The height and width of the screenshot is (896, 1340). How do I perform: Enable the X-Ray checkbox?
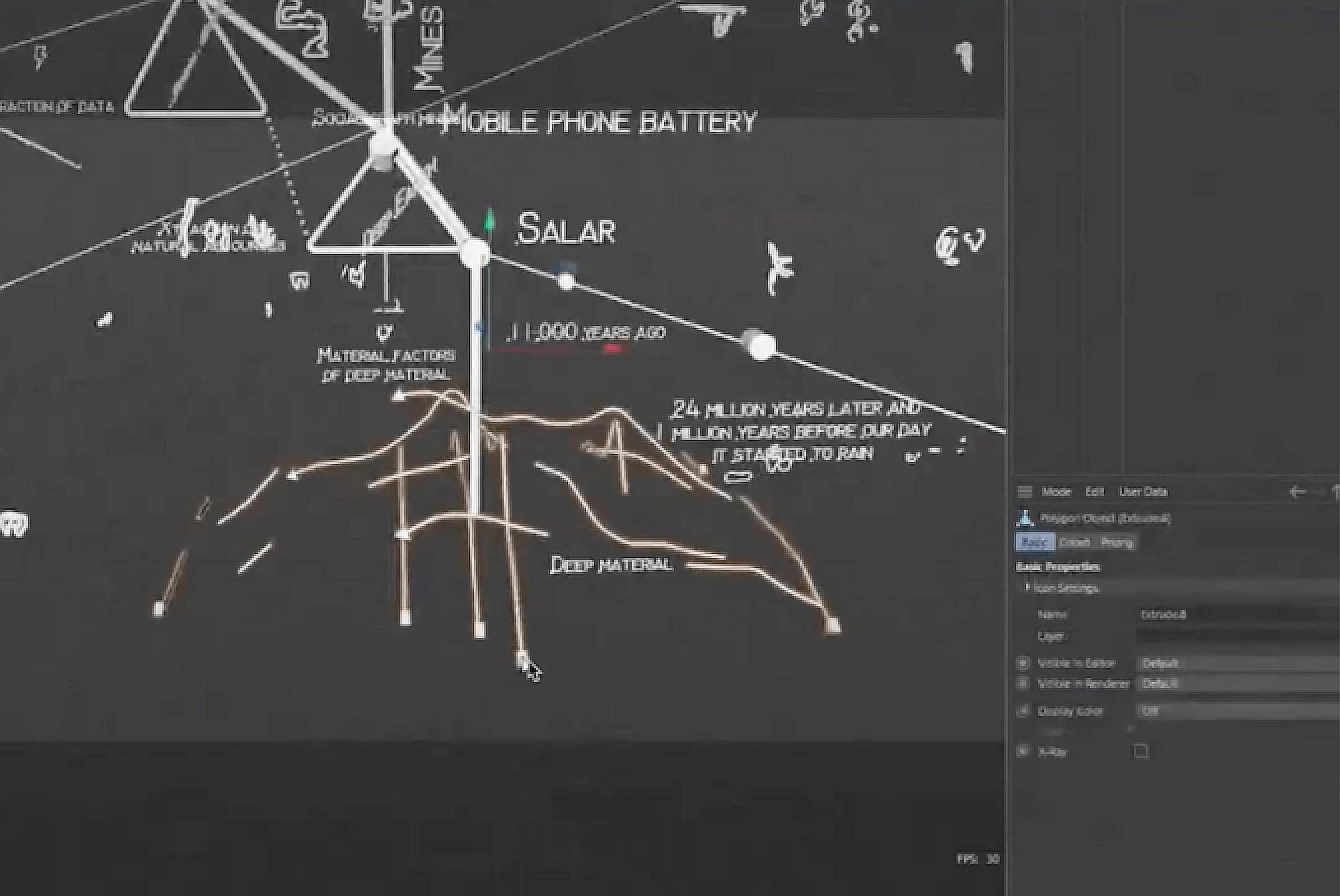tap(1141, 752)
